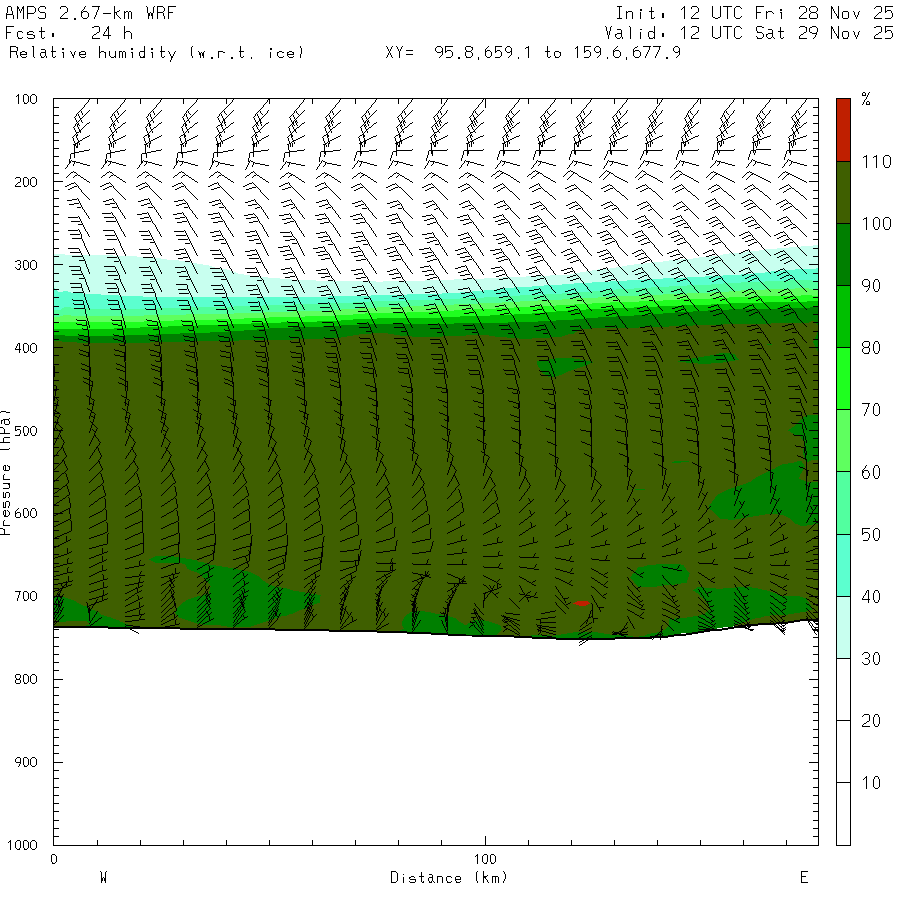Screen dimensions: 900x900
Task: Click the 1000 pressure axis label
Action: click(22, 845)
